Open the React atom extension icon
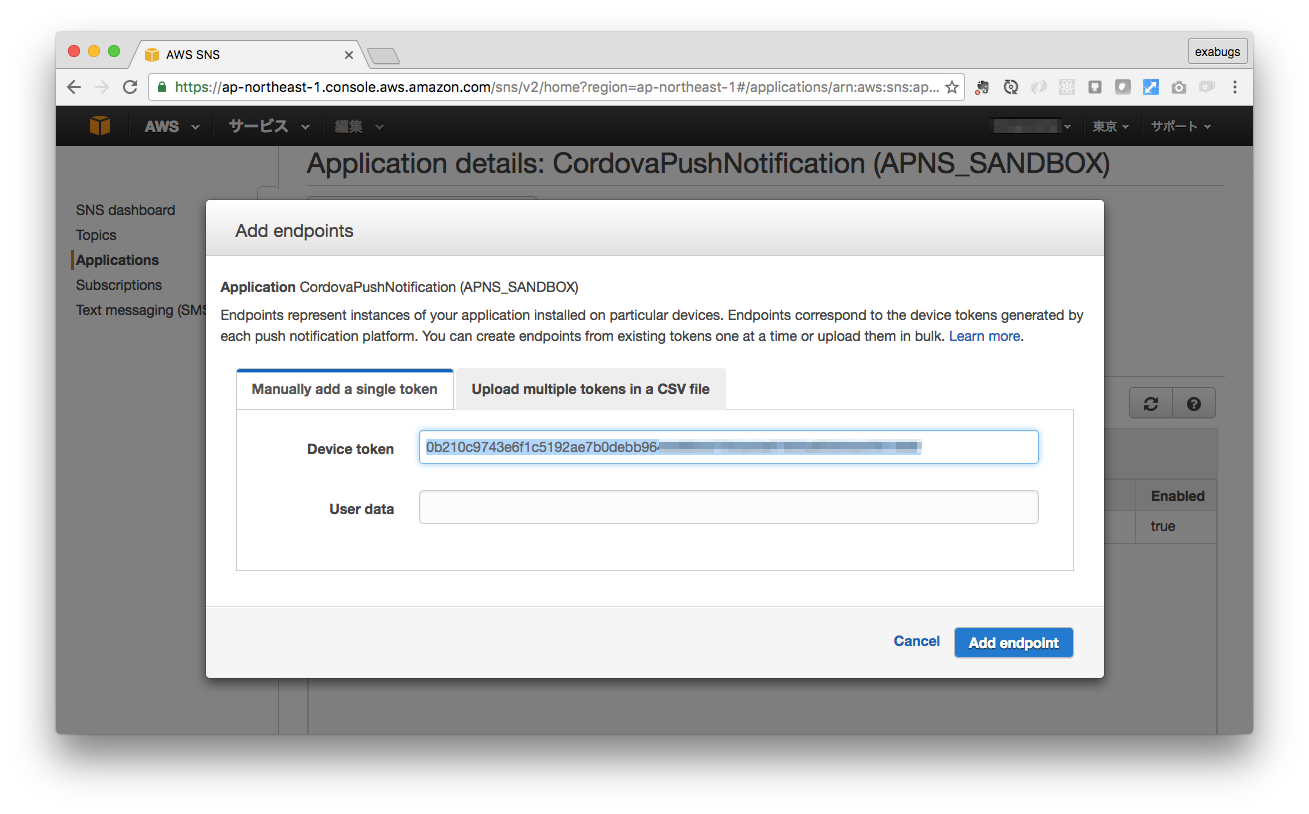 point(1067,87)
